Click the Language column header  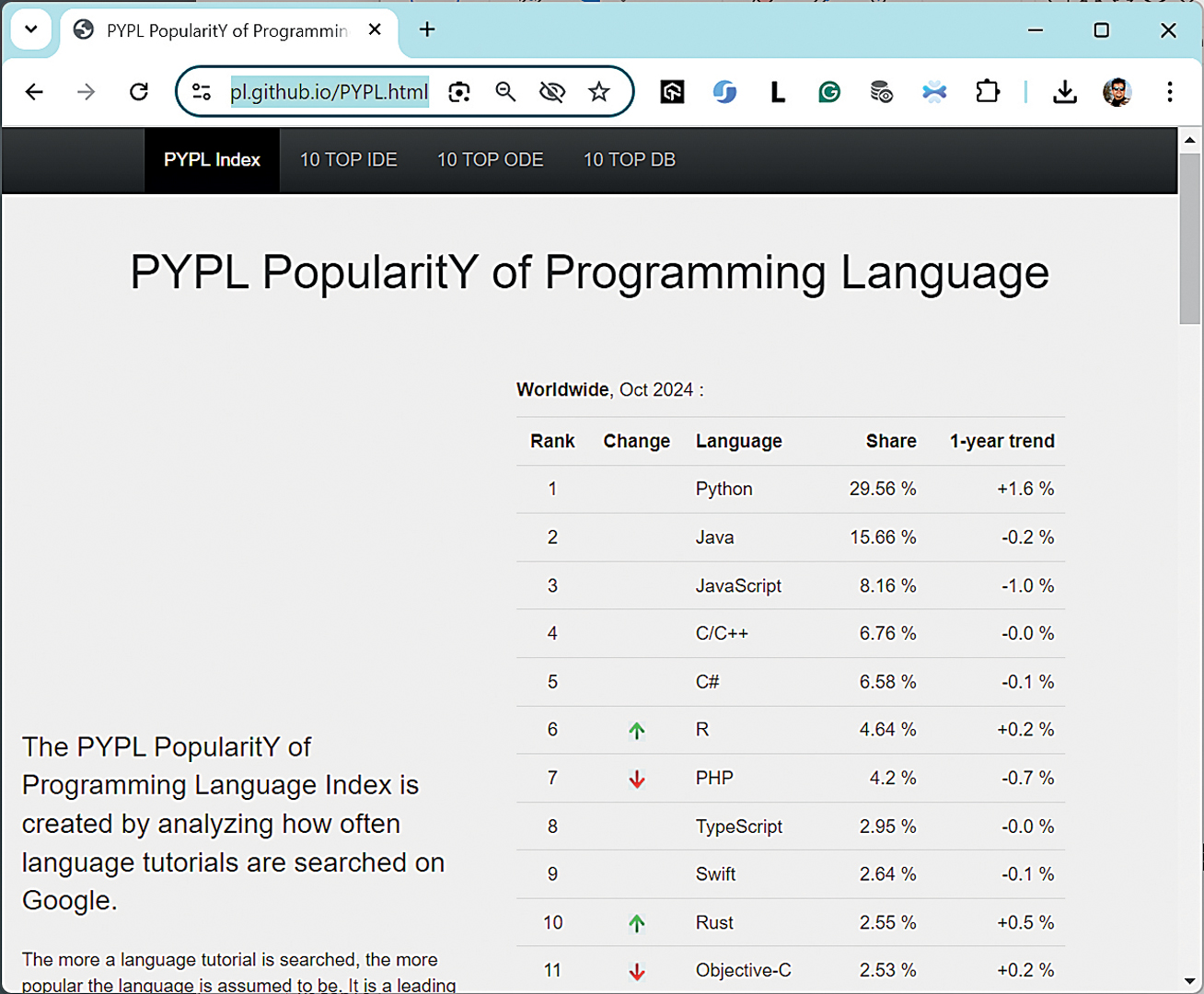739,441
